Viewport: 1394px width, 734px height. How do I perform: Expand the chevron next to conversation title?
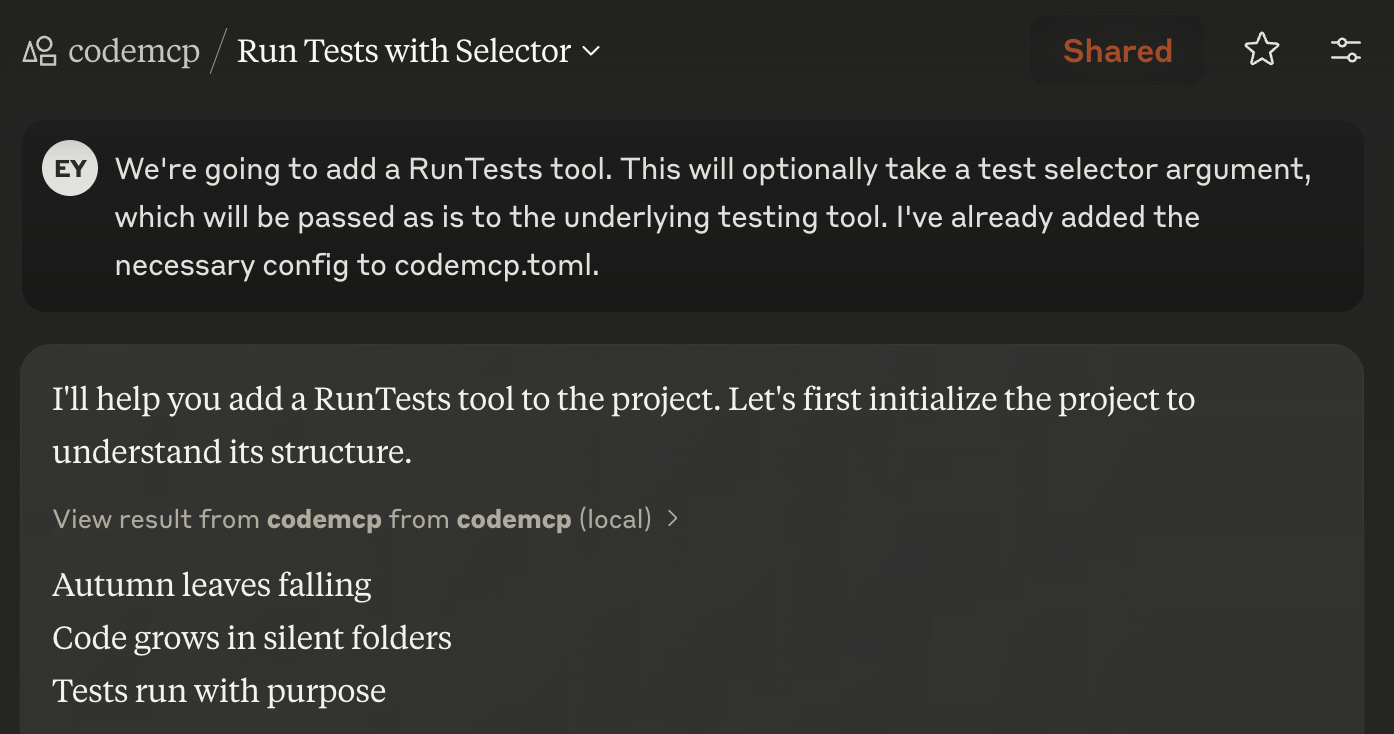(x=591, y=51)
